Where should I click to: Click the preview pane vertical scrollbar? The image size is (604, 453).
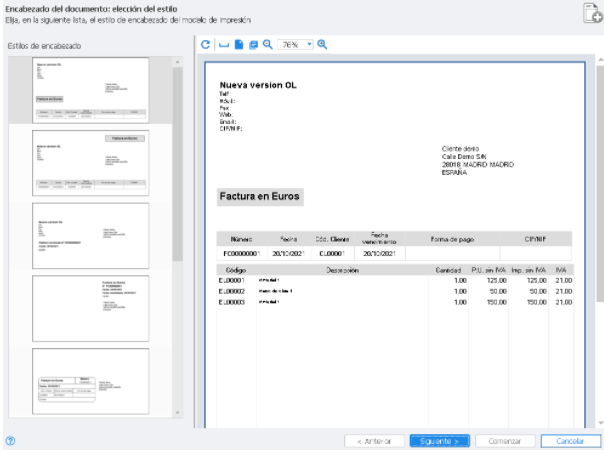[x=600, y=184]
